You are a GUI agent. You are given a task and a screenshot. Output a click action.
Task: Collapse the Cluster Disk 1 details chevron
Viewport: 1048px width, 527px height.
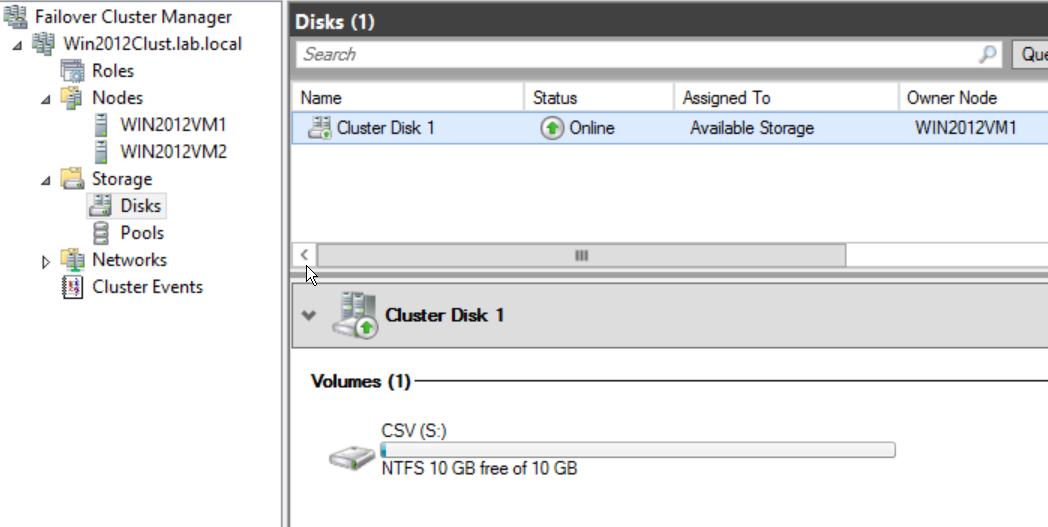click(309, 315)
